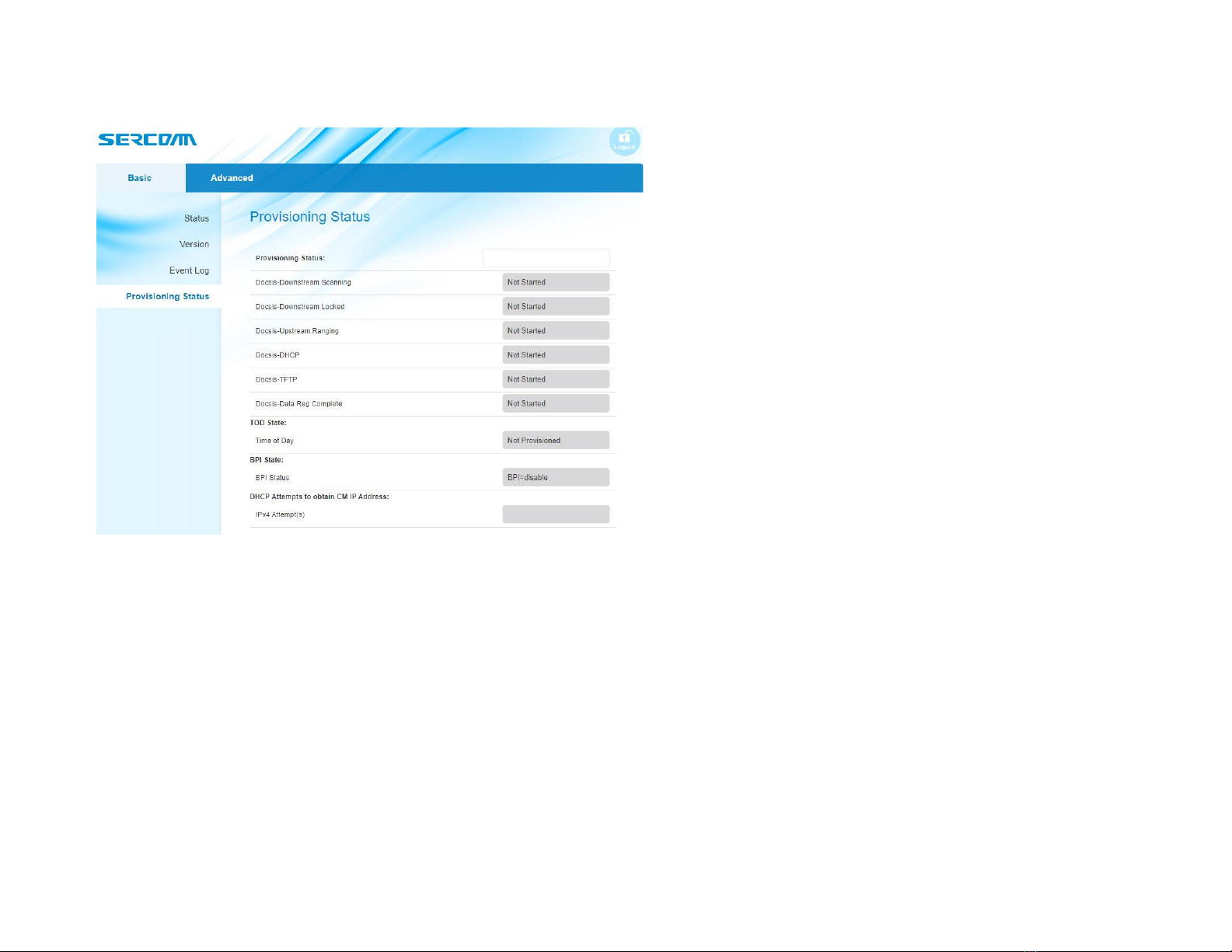This screenshot has height=952, width=1232.
Task: Click the Docsis-Downstream Scanning label
Action: click(303, 282)
